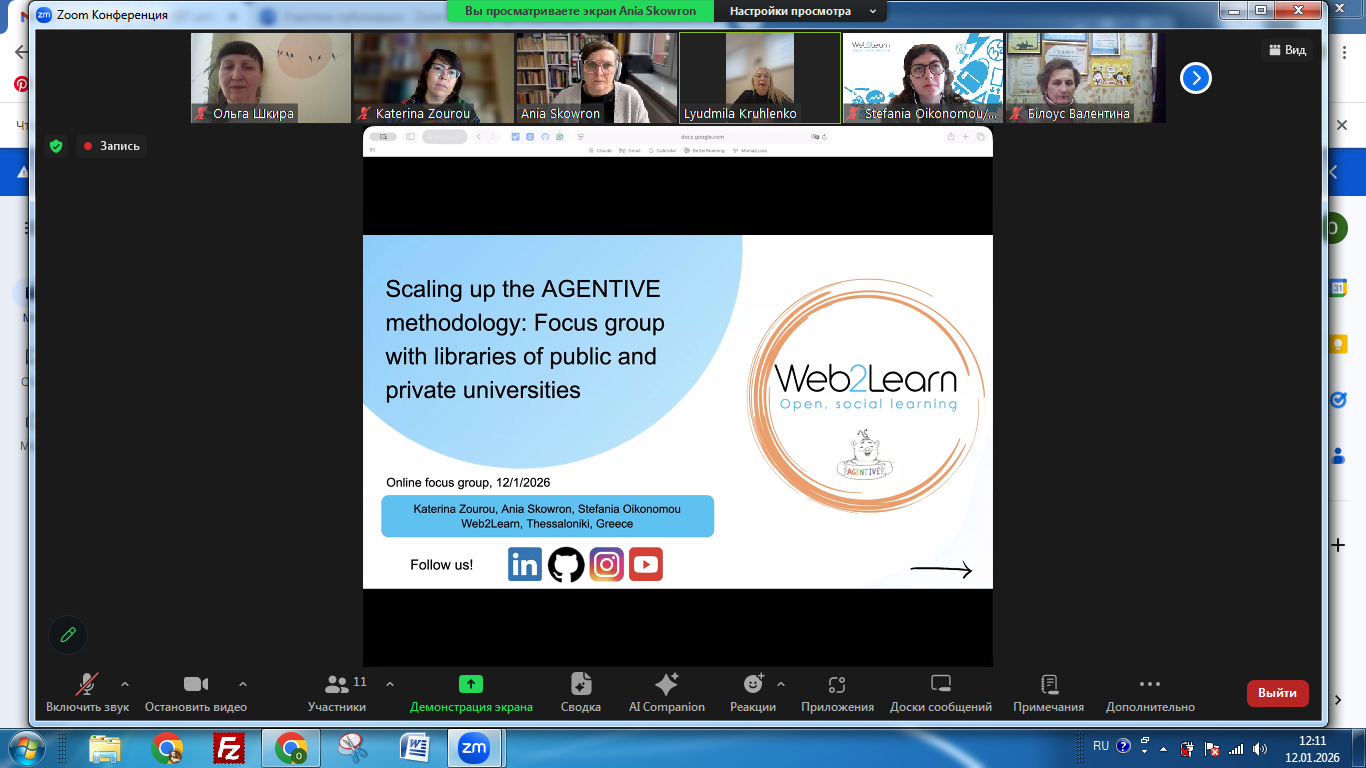Click the green encryption shield icon
This screenshot has width=1366, height=768.
[x=56, y=146]
